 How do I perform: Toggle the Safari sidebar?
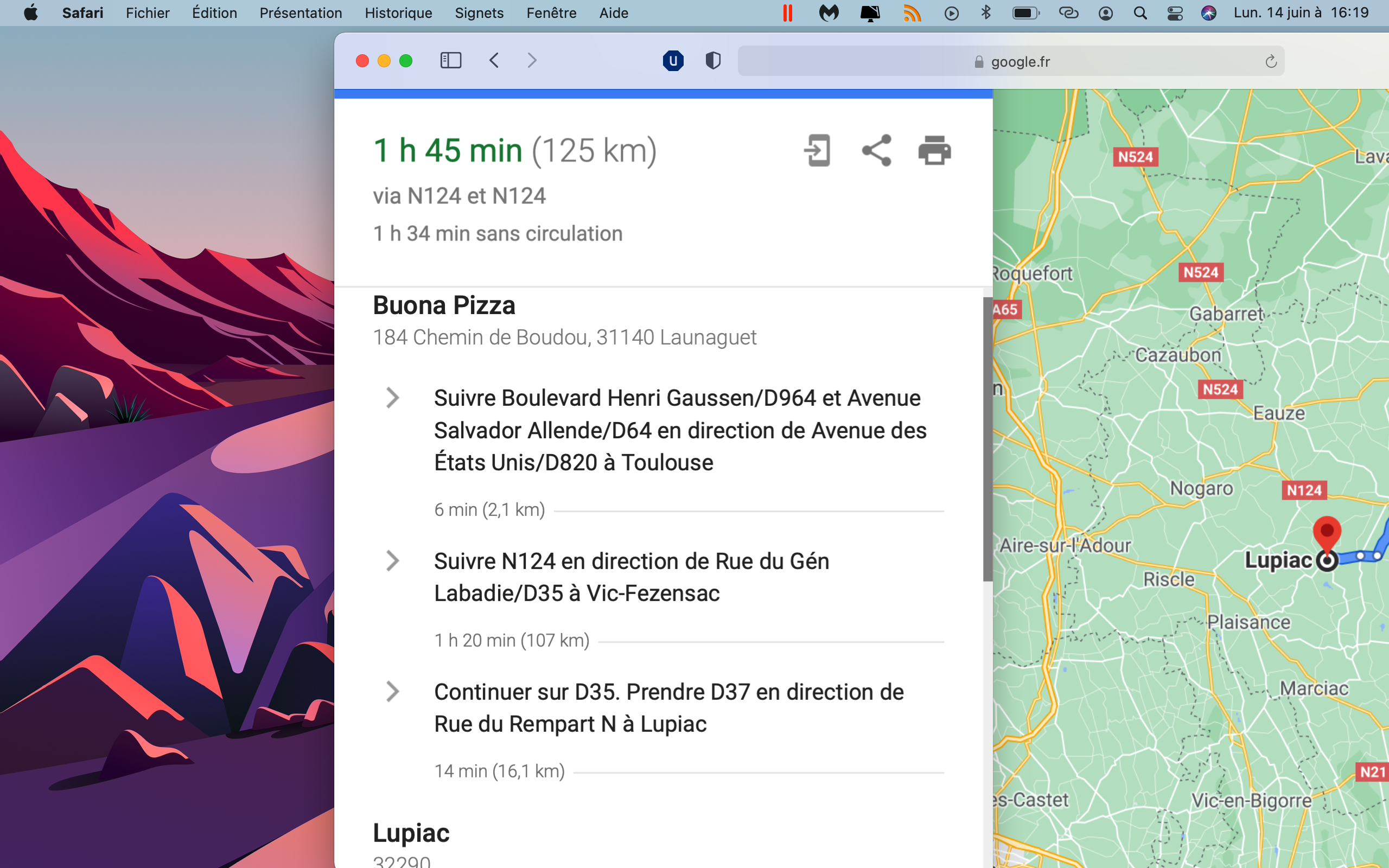click(x=450, y=60)
